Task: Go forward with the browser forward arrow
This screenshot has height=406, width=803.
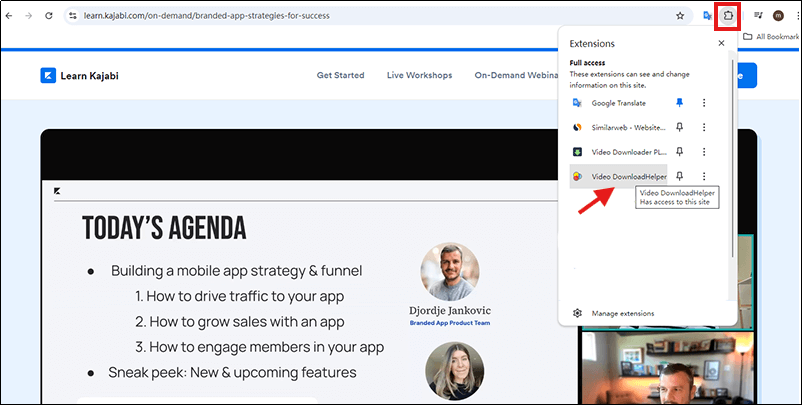Action: [x=29, y=16]
